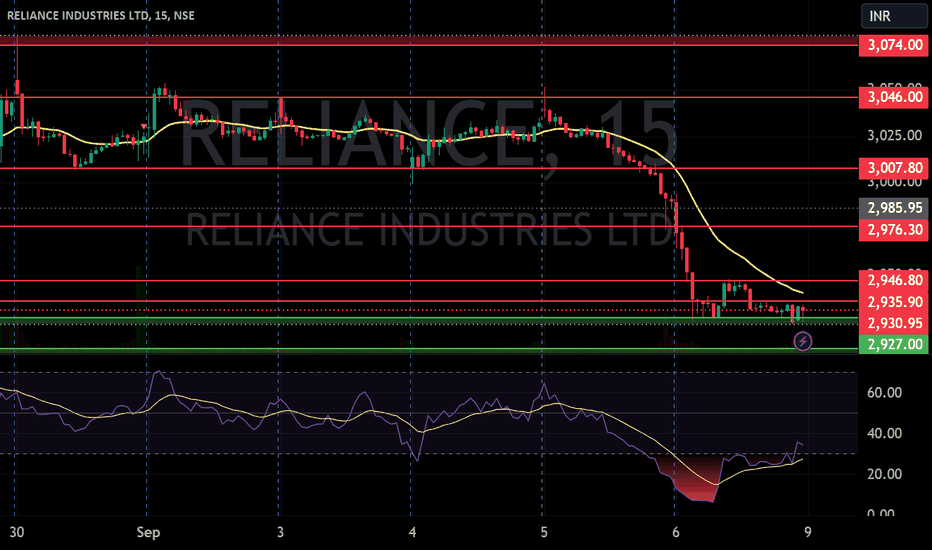Click the RELIANCE INDUSTRIES LTD, 15, NSE title

100,15
